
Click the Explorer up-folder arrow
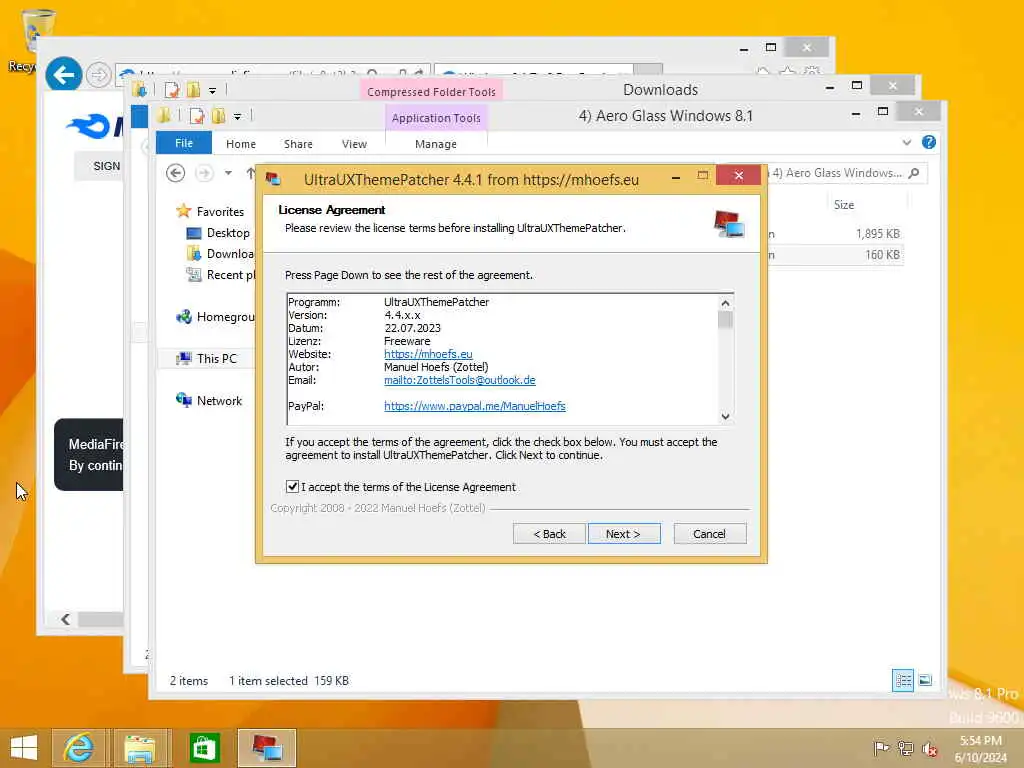pos(250,173)
